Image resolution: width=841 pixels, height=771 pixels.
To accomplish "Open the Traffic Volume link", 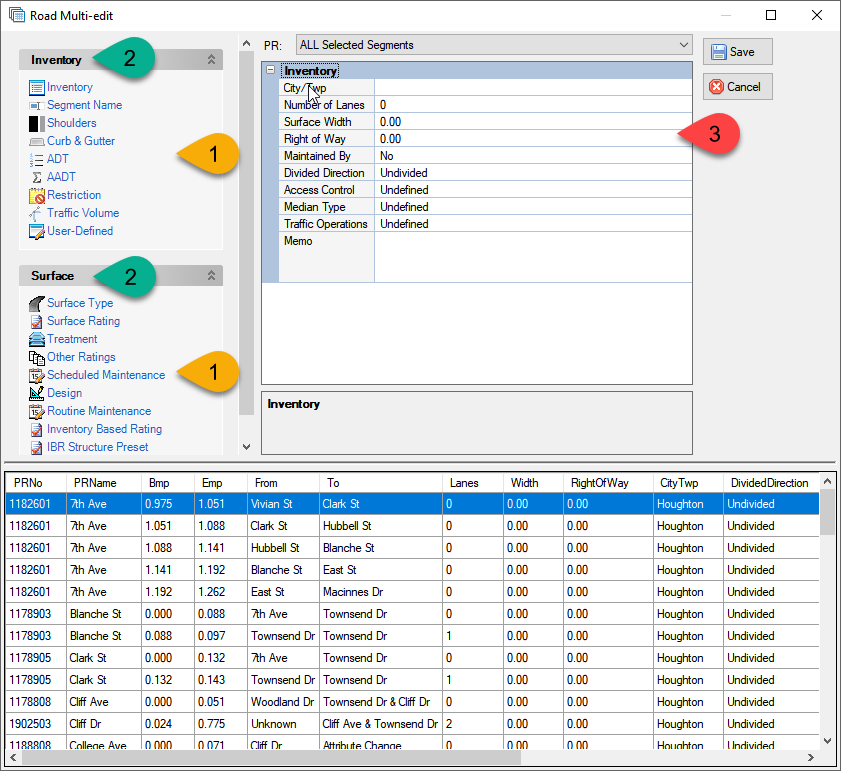I will point(83,213).
